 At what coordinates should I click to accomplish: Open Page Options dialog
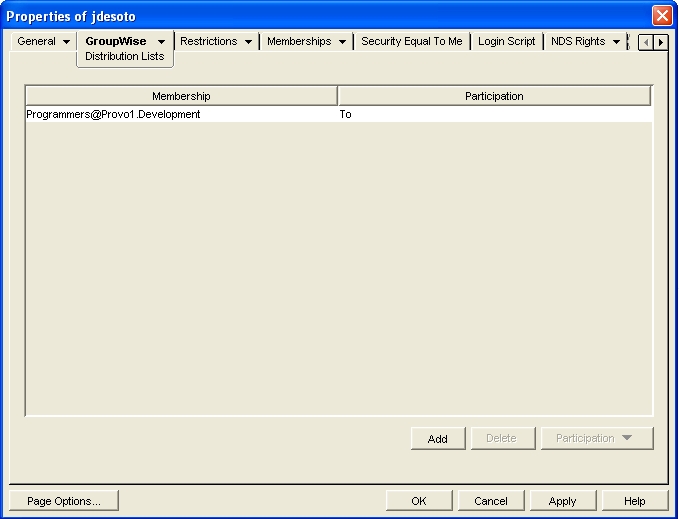64,501
